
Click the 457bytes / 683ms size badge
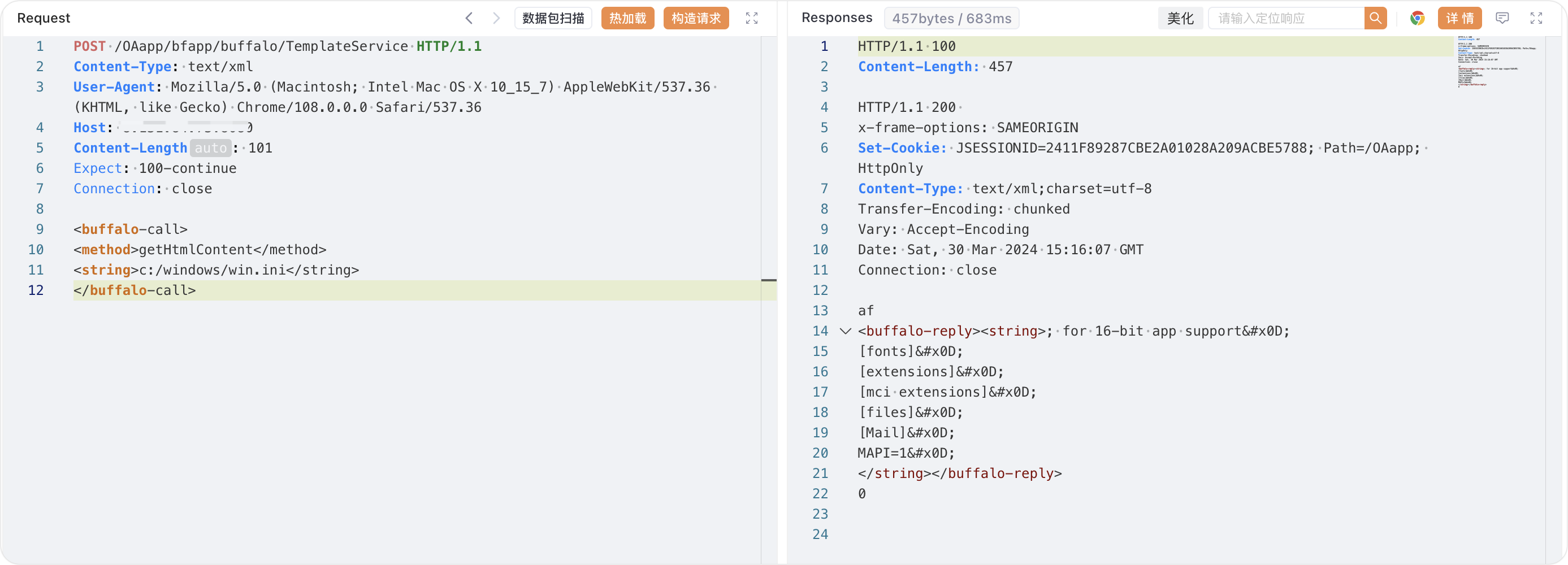[951, 18]
